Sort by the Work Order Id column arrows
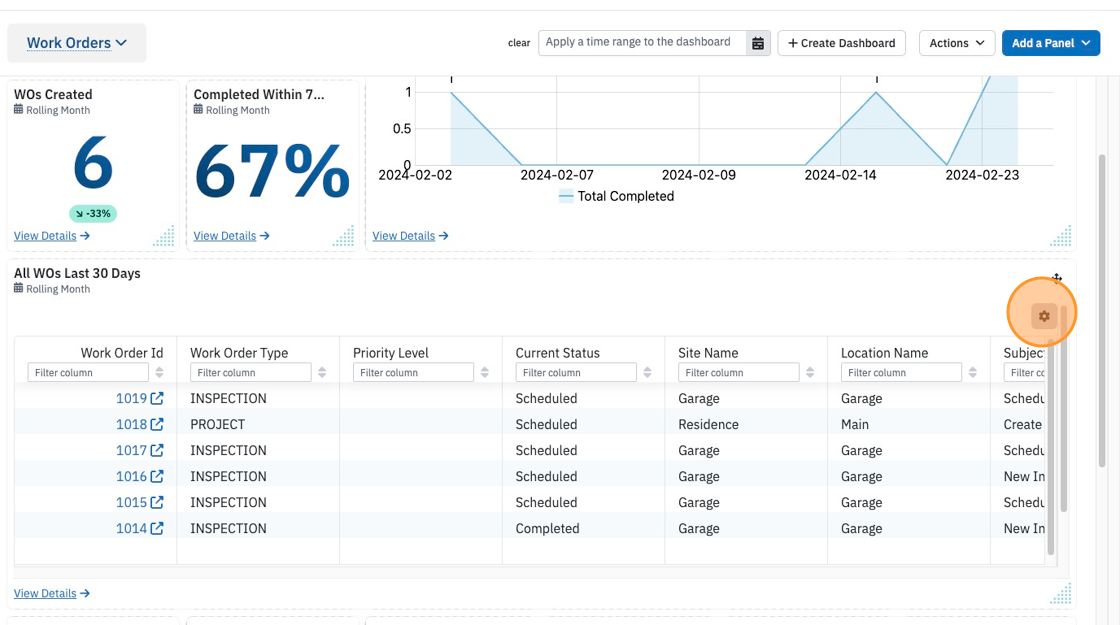The height and width of the screenshot is (625, 1120). (159, 372)
